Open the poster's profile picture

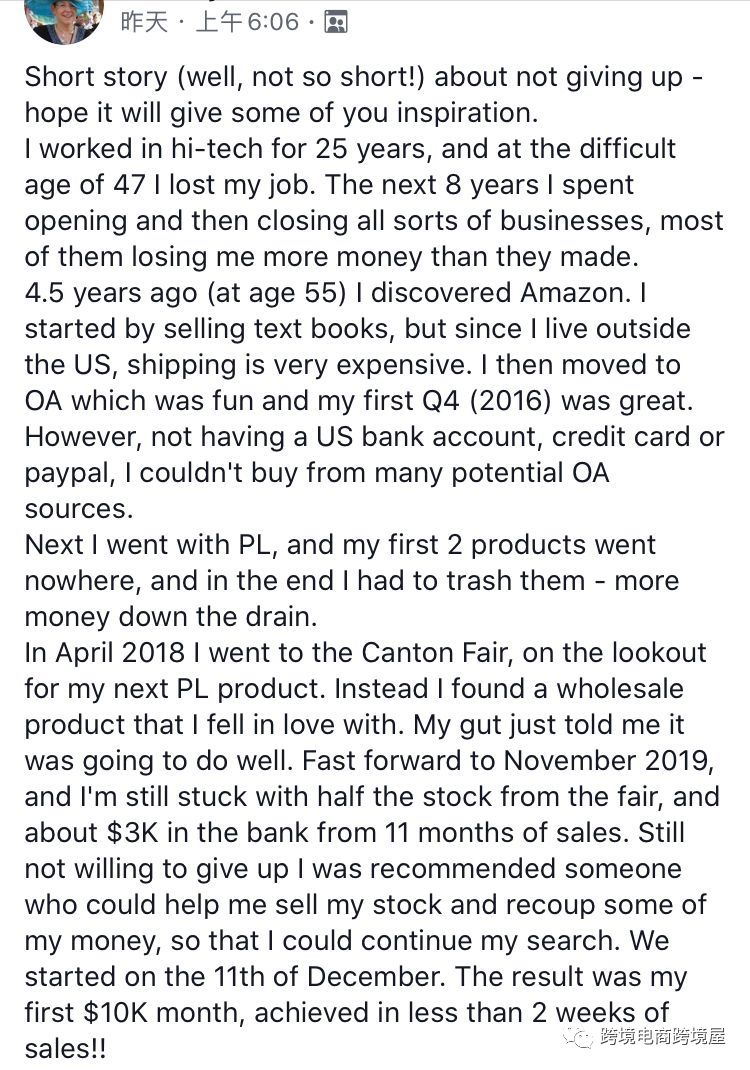tap(64, 20)
